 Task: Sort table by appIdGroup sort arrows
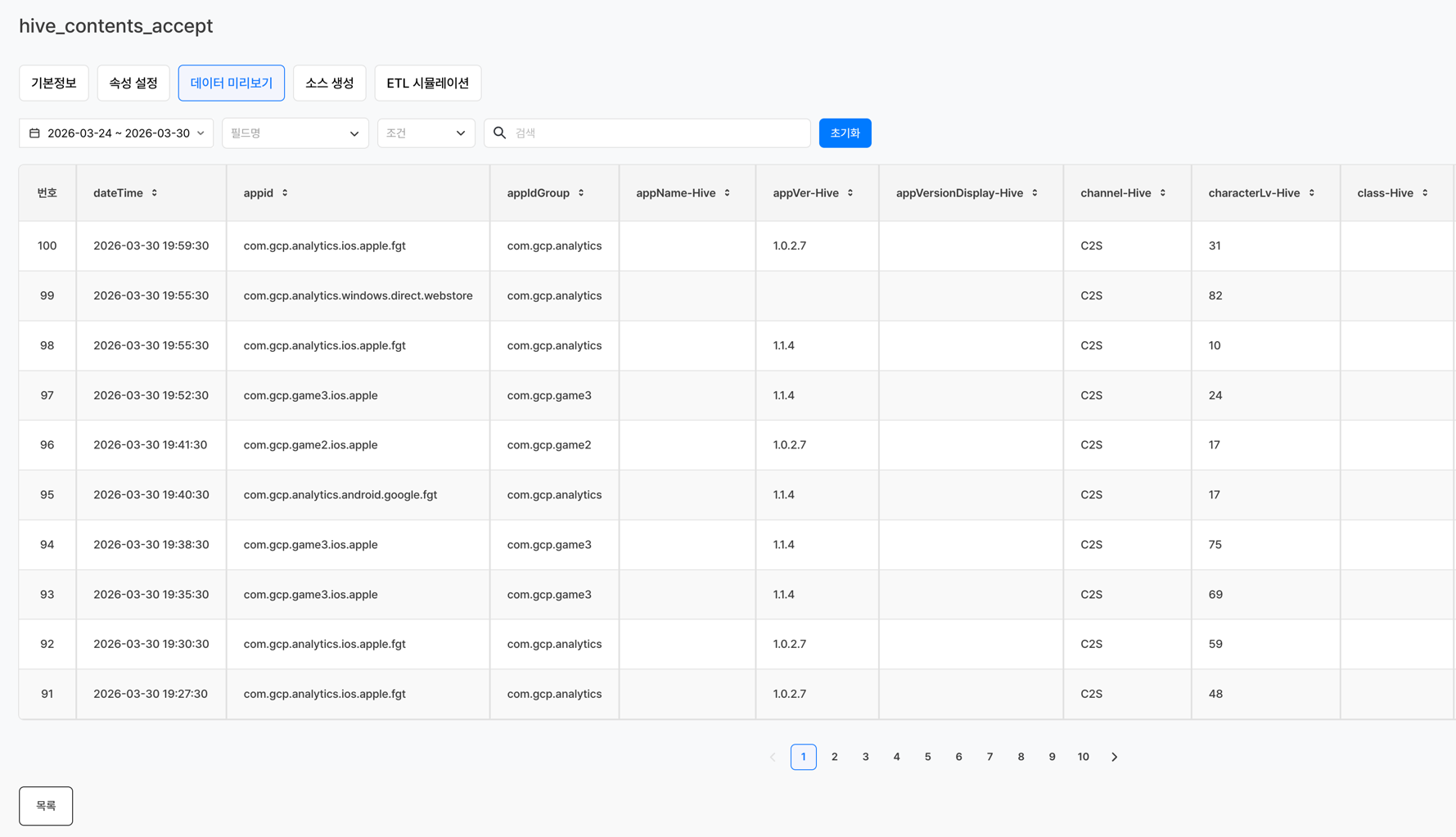point(581,193)
